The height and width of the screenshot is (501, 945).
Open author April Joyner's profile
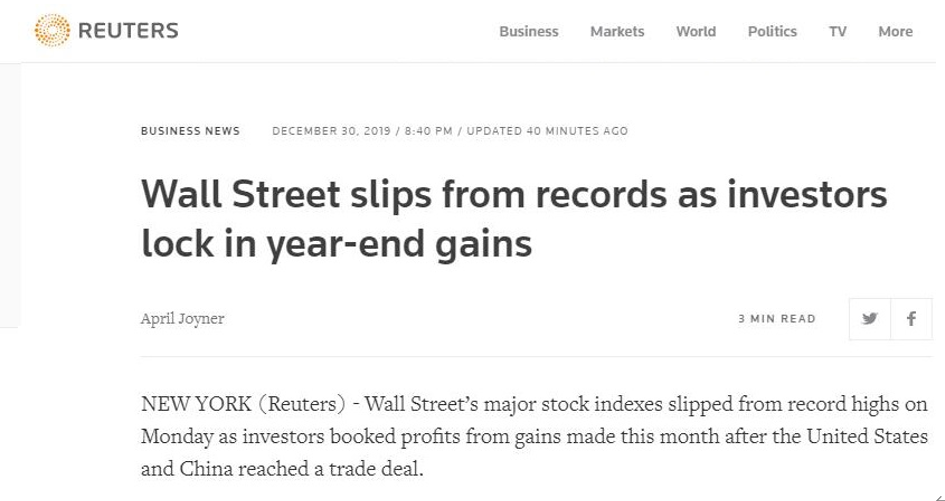[x=182, y=319]
